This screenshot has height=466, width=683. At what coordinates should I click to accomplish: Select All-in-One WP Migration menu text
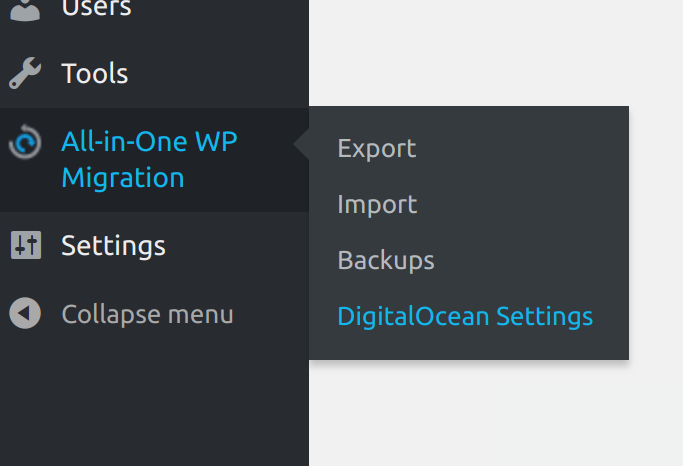(x=149, y=142)
